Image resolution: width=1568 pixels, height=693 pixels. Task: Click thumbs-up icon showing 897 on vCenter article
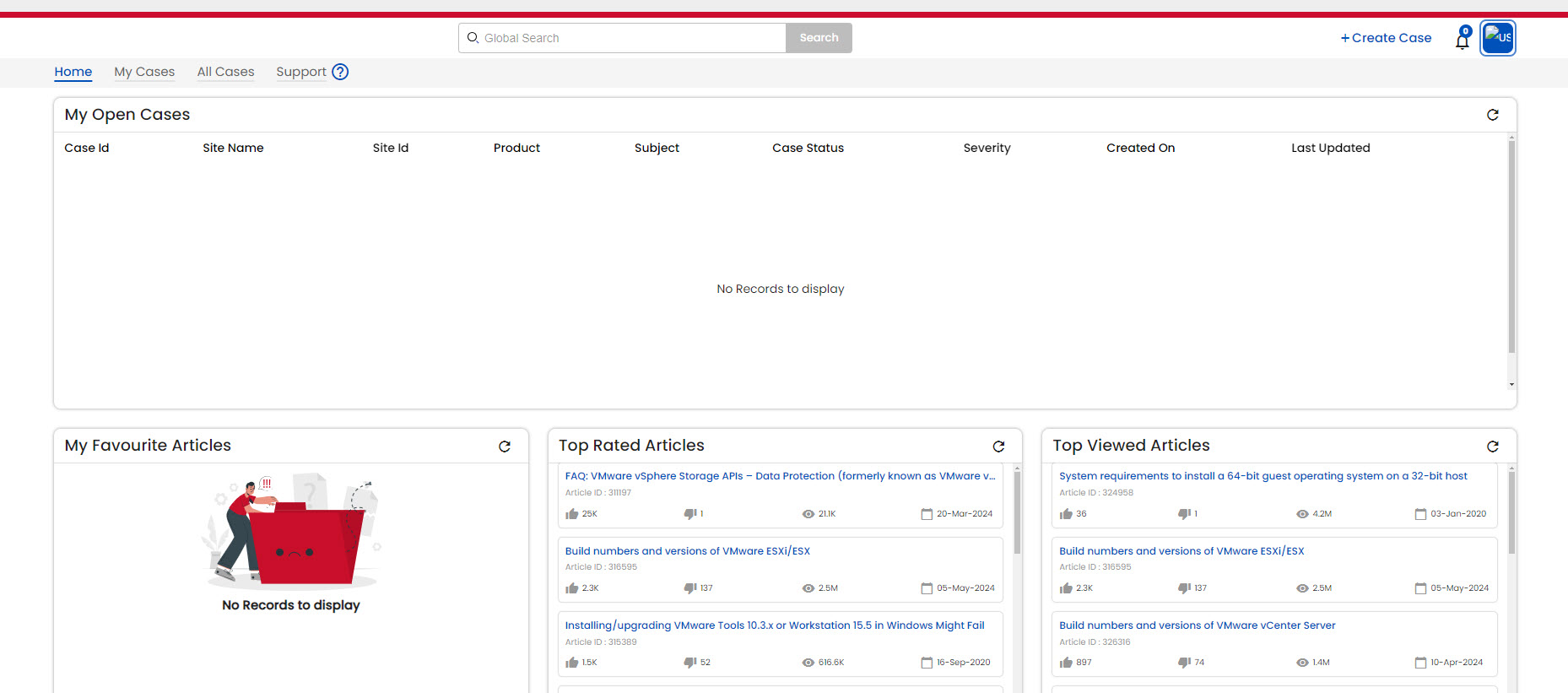pyautogui.click(x=1066, y=663)
